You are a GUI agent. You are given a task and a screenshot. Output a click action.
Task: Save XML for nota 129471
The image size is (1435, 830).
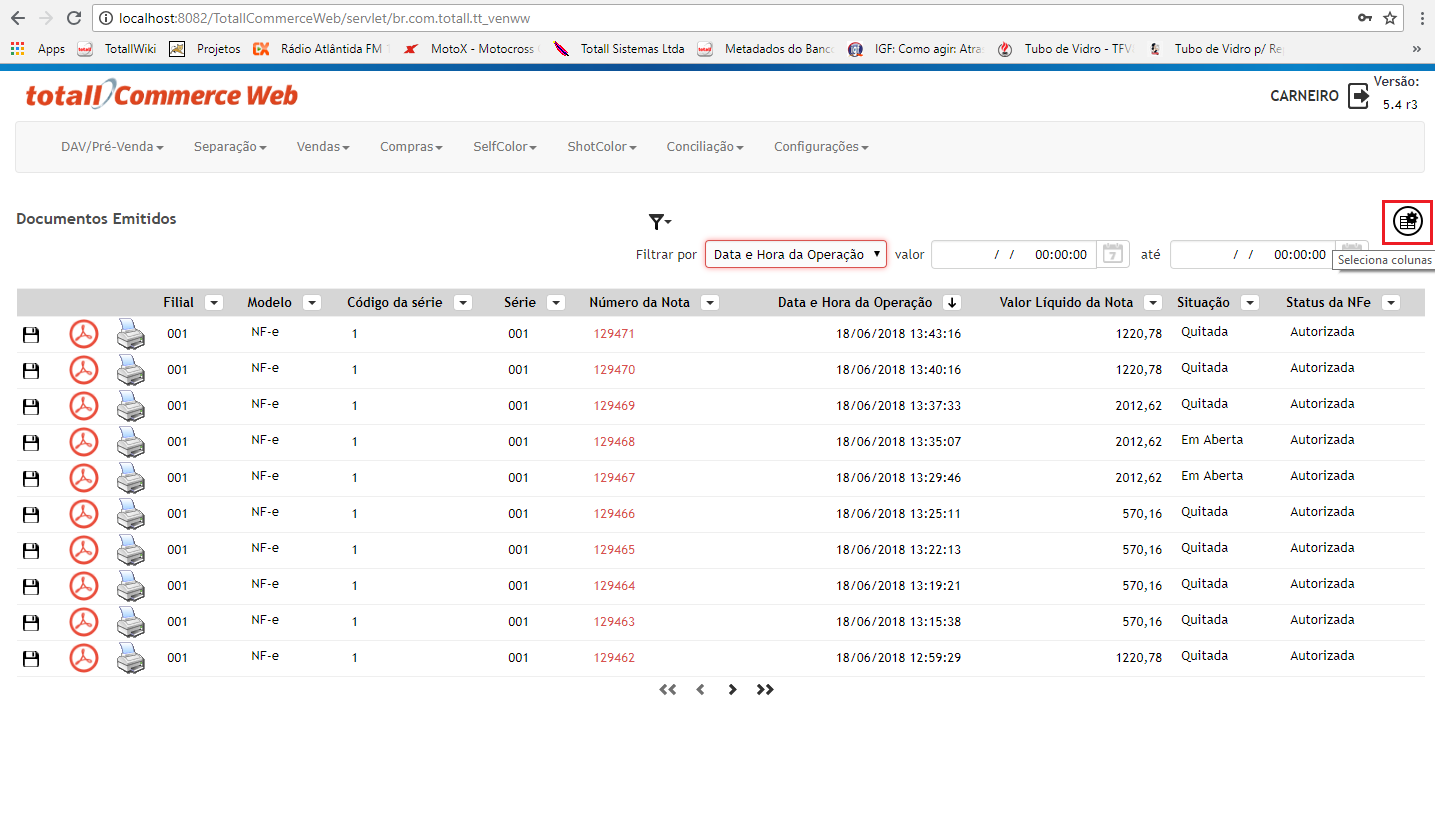(30, 334)
